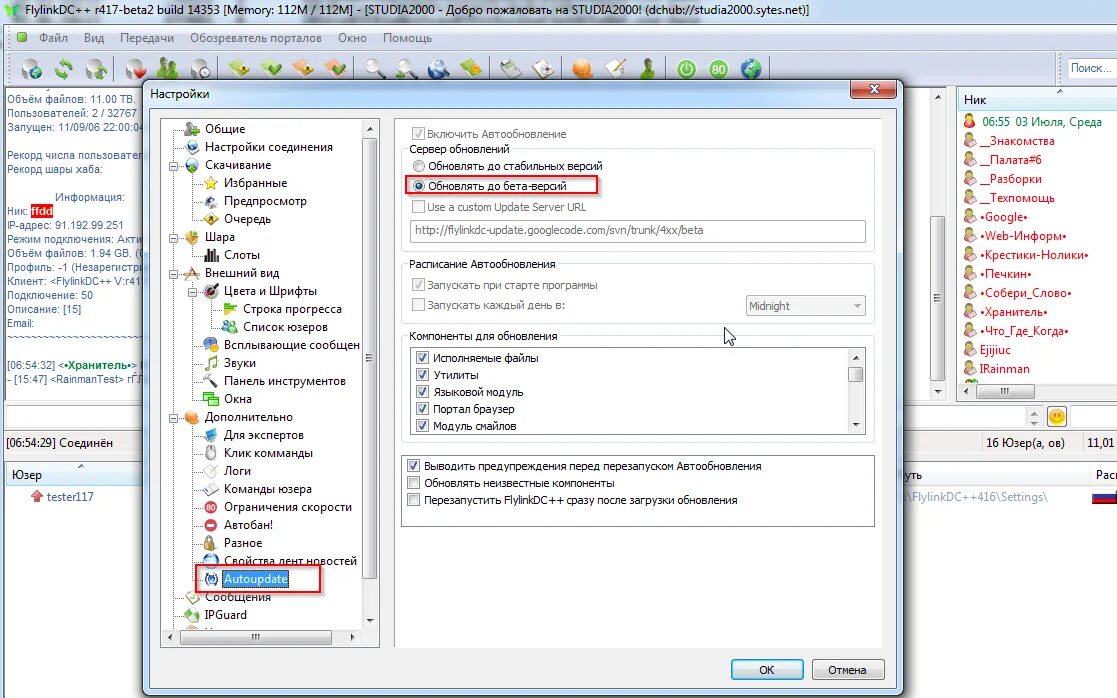
Task: Click components list scroll down arrow
Action: pyautogui.click(x=856, y=425)
